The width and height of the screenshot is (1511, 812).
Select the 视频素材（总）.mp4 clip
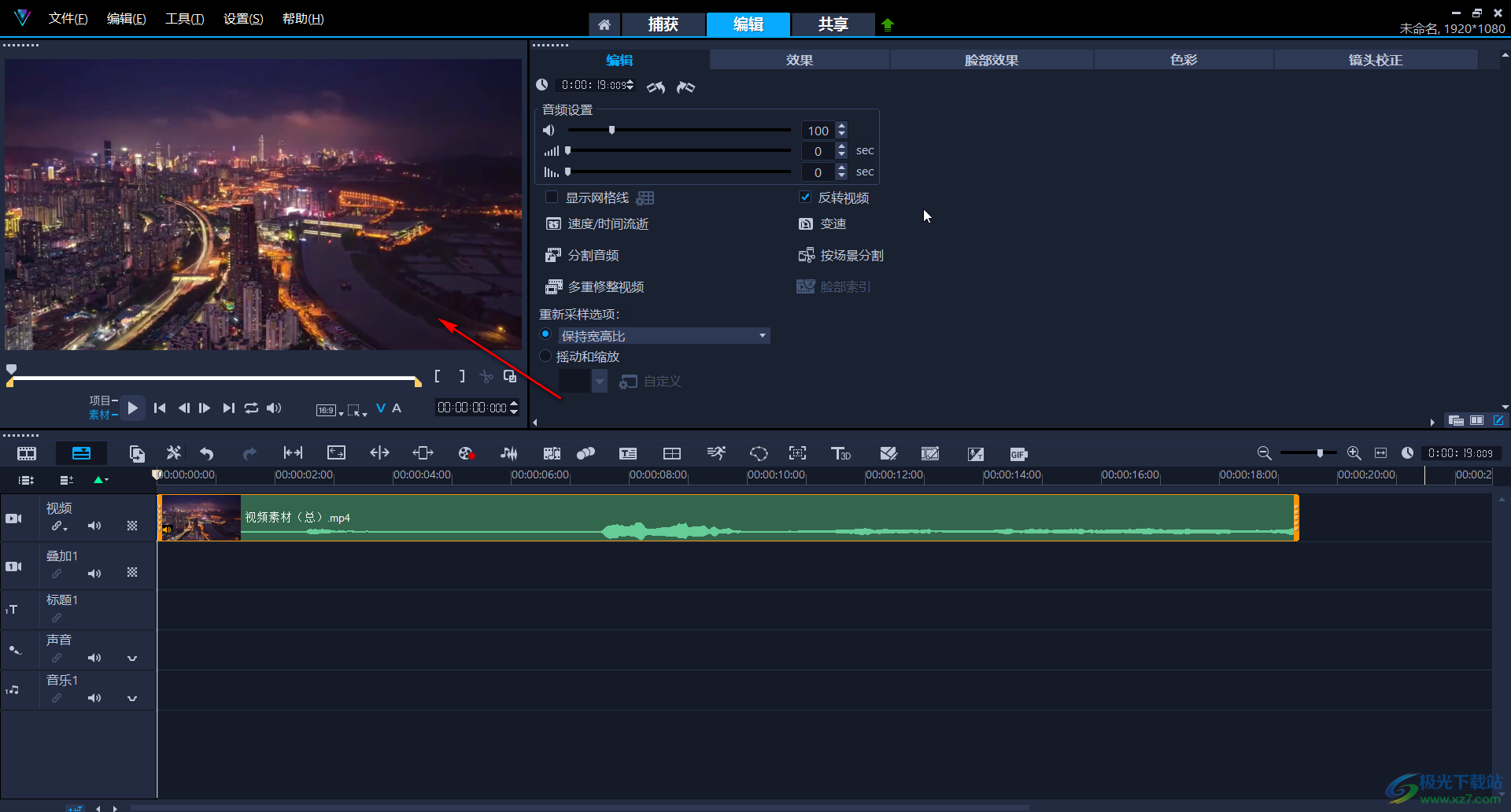point(728,517)
